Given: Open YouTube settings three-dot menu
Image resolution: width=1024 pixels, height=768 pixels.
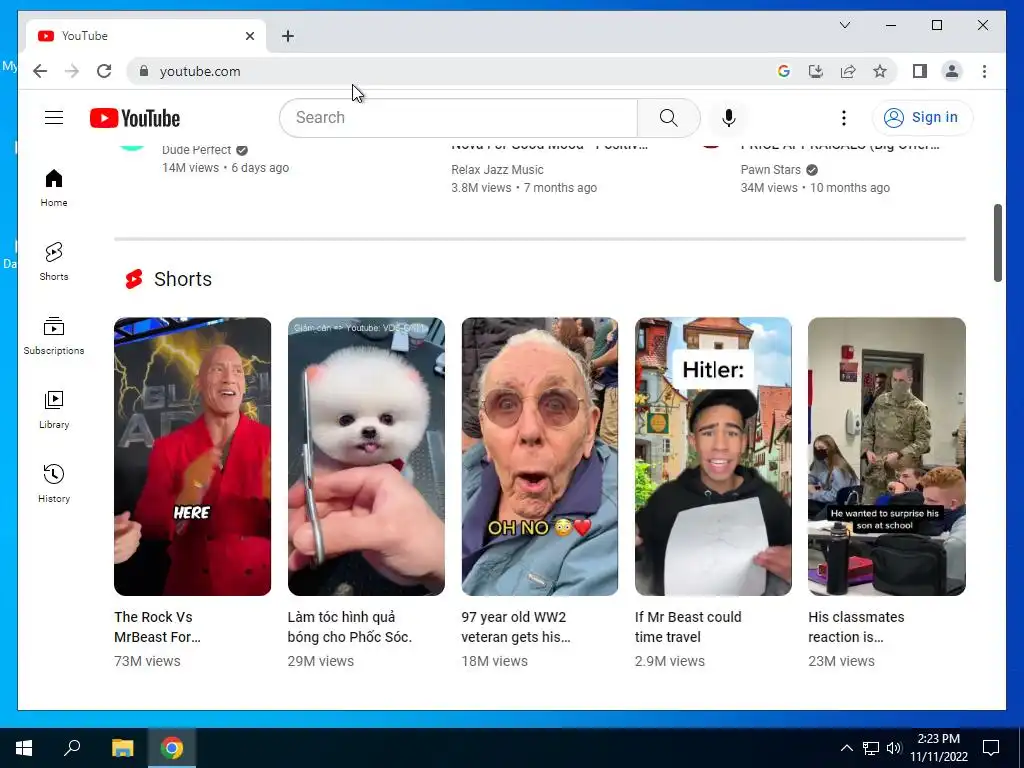Looking at the screenshot, I should [843, 118].
